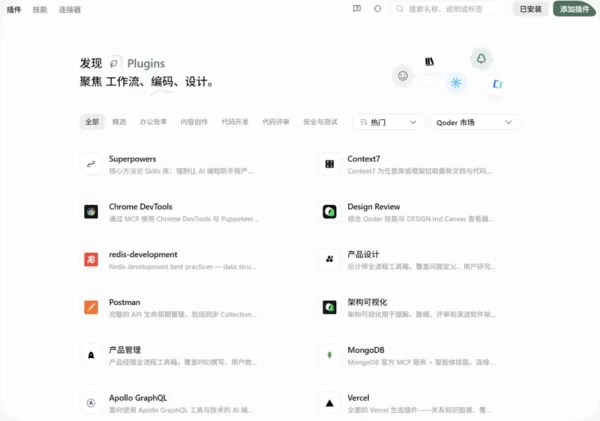Viewport: 600px width, 421px height.
Task: Select the 精选 category filter
Action: tap(119, 122)
